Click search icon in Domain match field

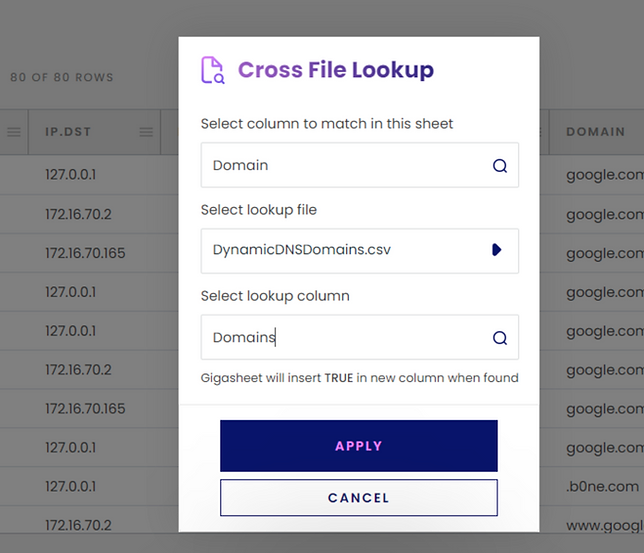pos(499,166)
